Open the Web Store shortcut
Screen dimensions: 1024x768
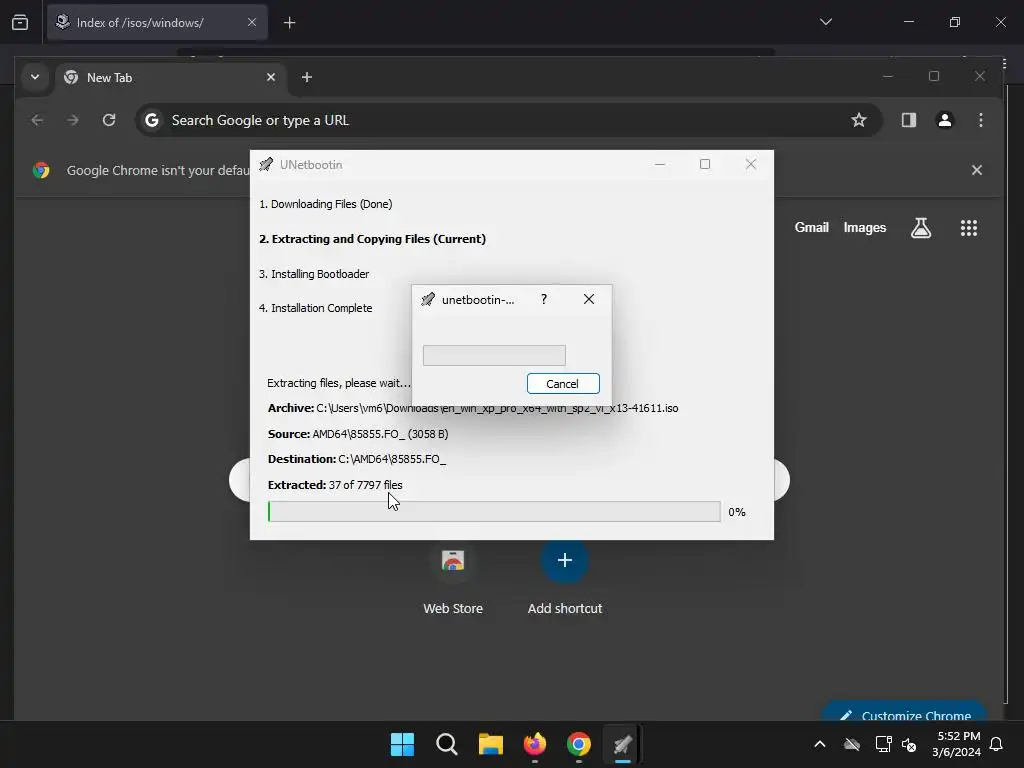453,578
